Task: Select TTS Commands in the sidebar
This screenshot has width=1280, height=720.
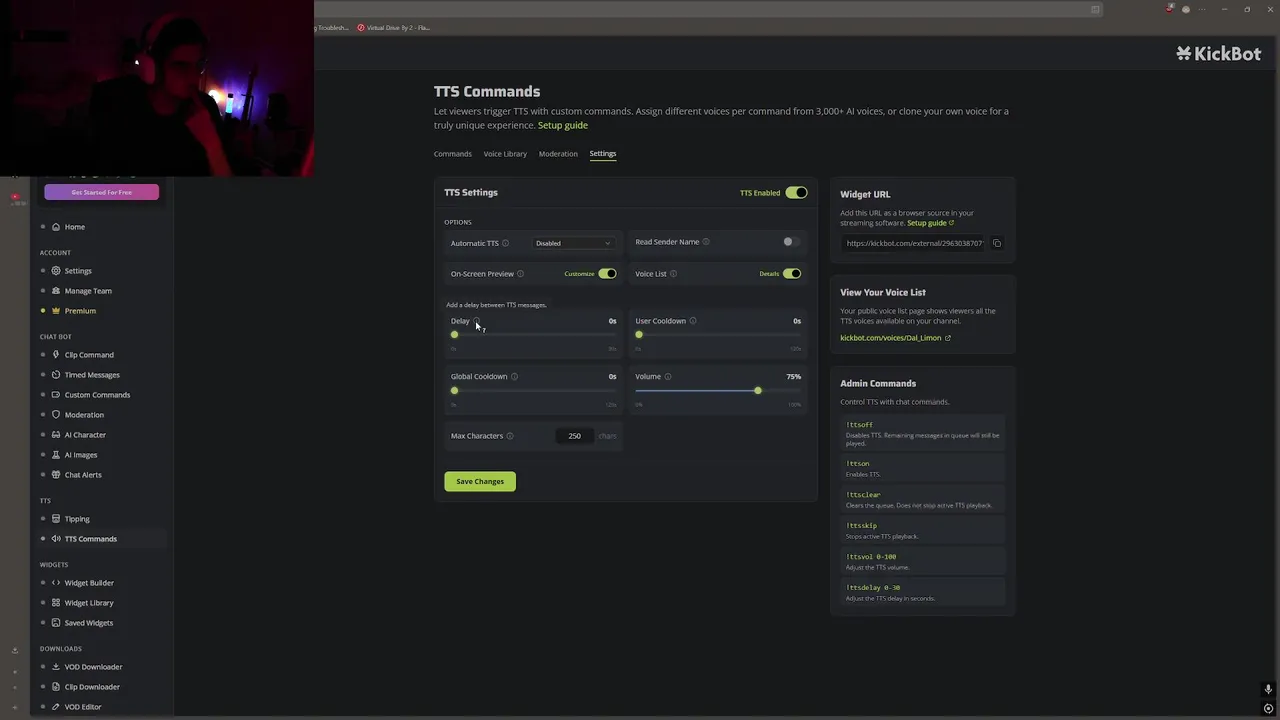Action: point(90,539)
